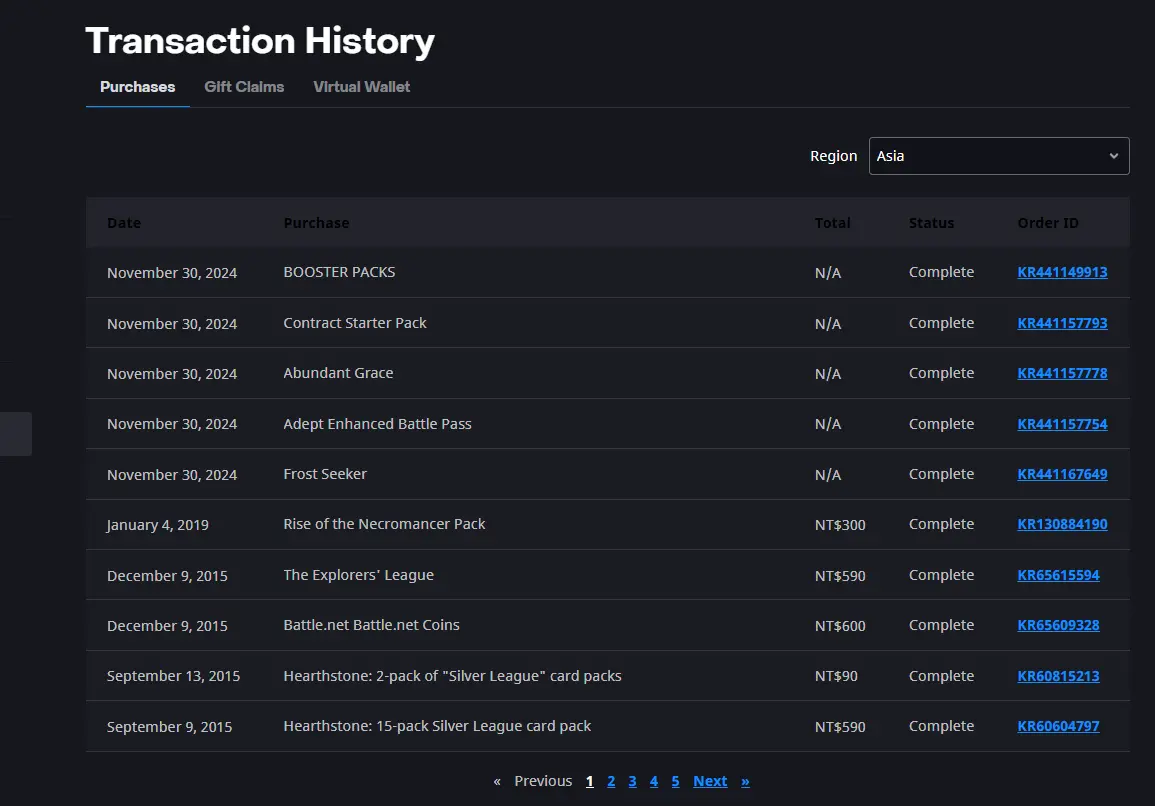This screenshot has width=1155, height=806.
Task: Open order link KR60815213
Action: (x=1059, y=676)
